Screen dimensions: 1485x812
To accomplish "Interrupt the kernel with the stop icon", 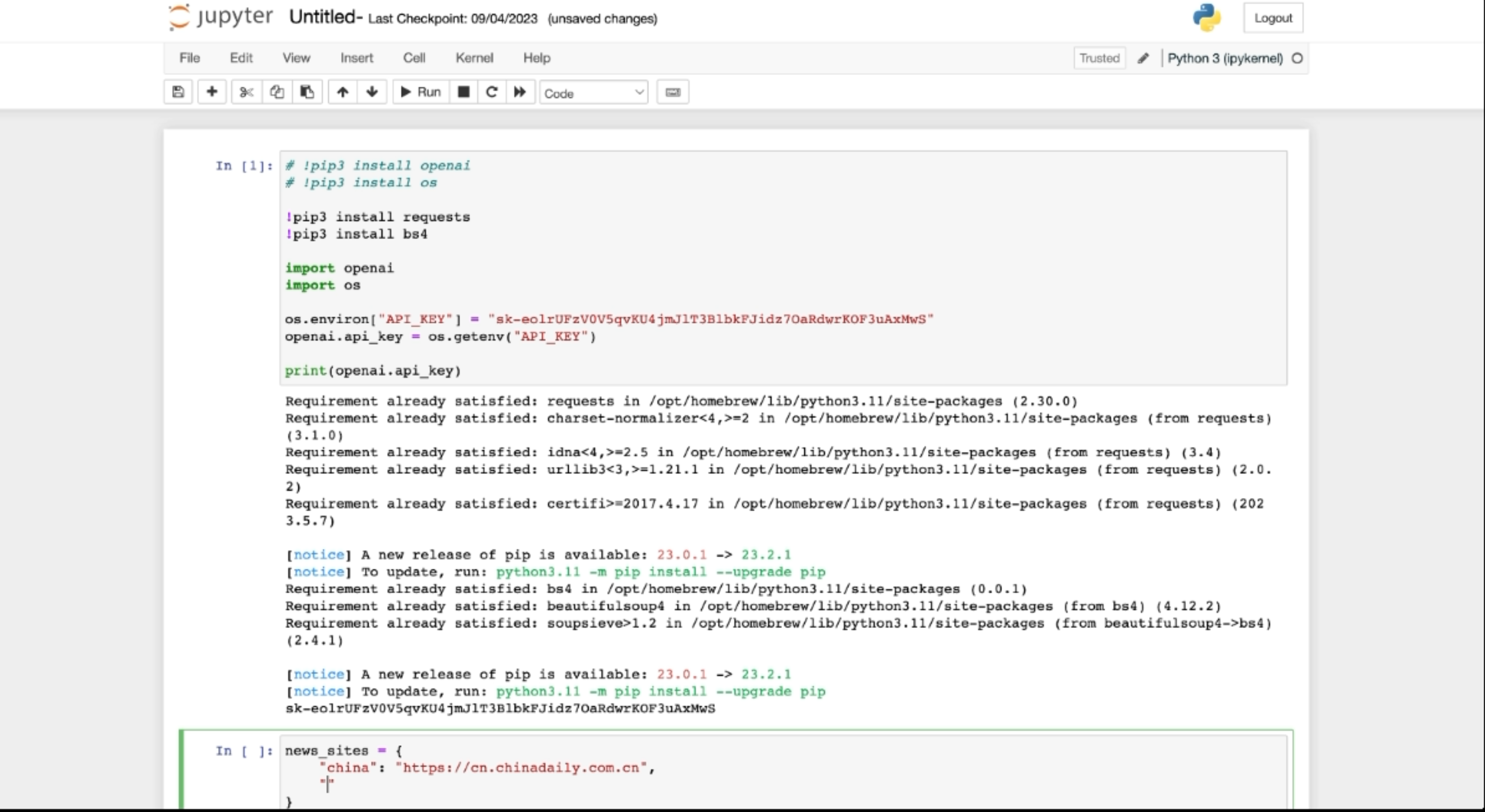I will [464, 92].
